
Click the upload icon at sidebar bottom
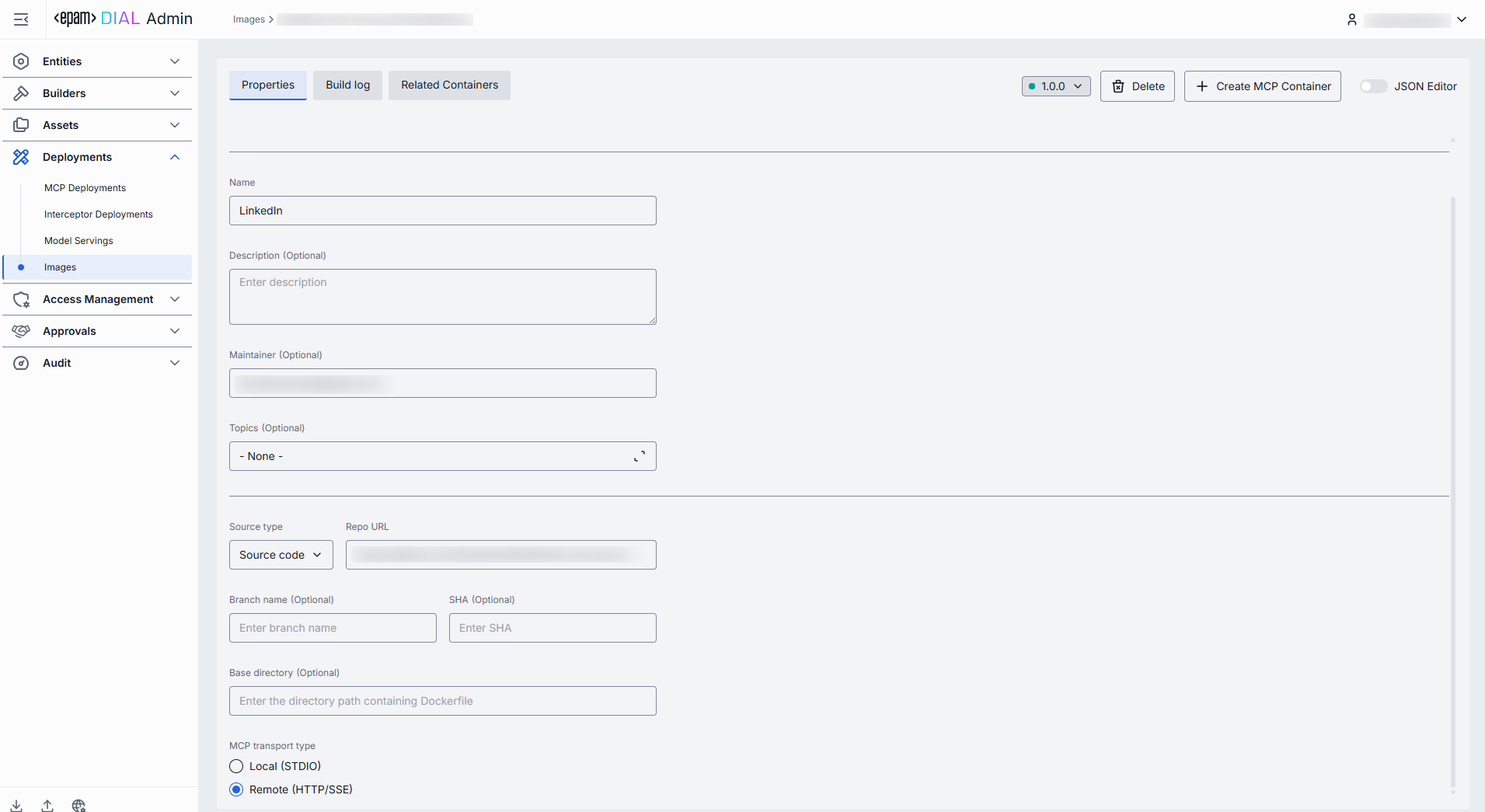coord(47,805)
